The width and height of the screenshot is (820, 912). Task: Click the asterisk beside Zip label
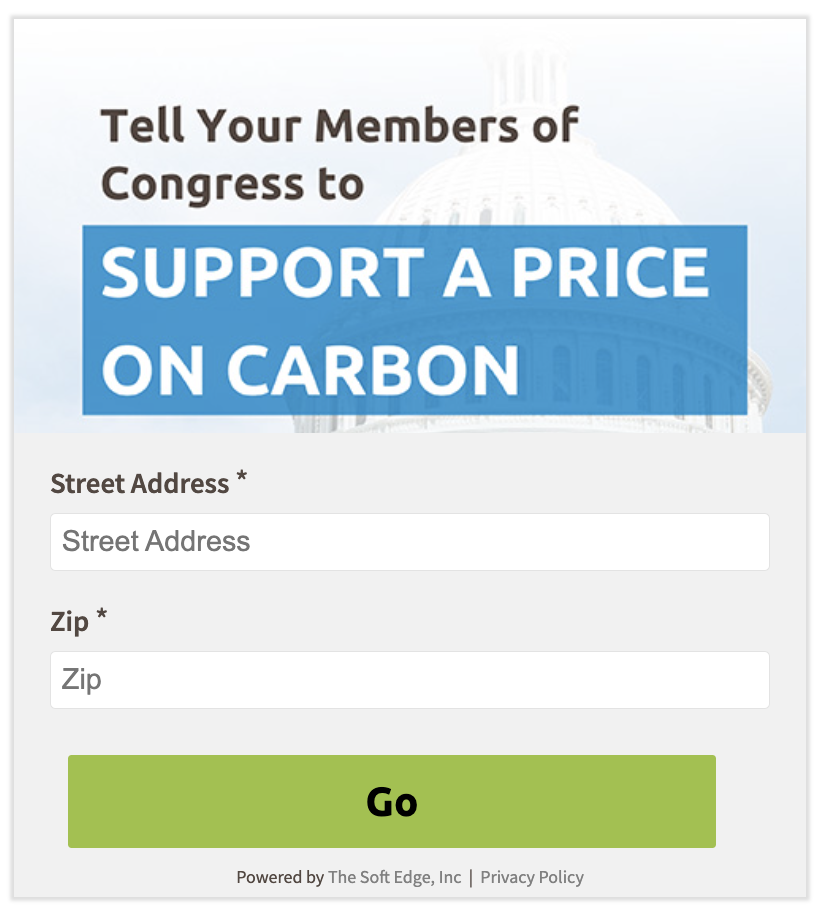pyautogui.click(x=101, y=616)
